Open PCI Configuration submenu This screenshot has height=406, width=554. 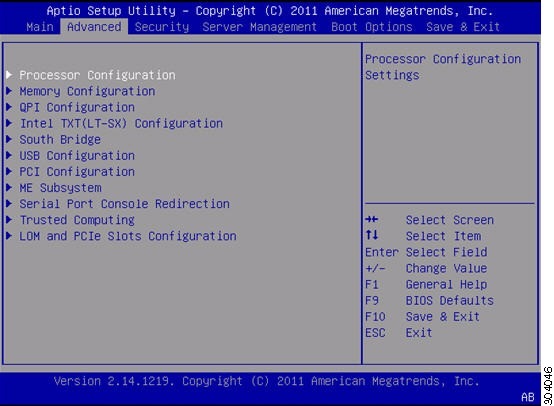tap(77, 172)
